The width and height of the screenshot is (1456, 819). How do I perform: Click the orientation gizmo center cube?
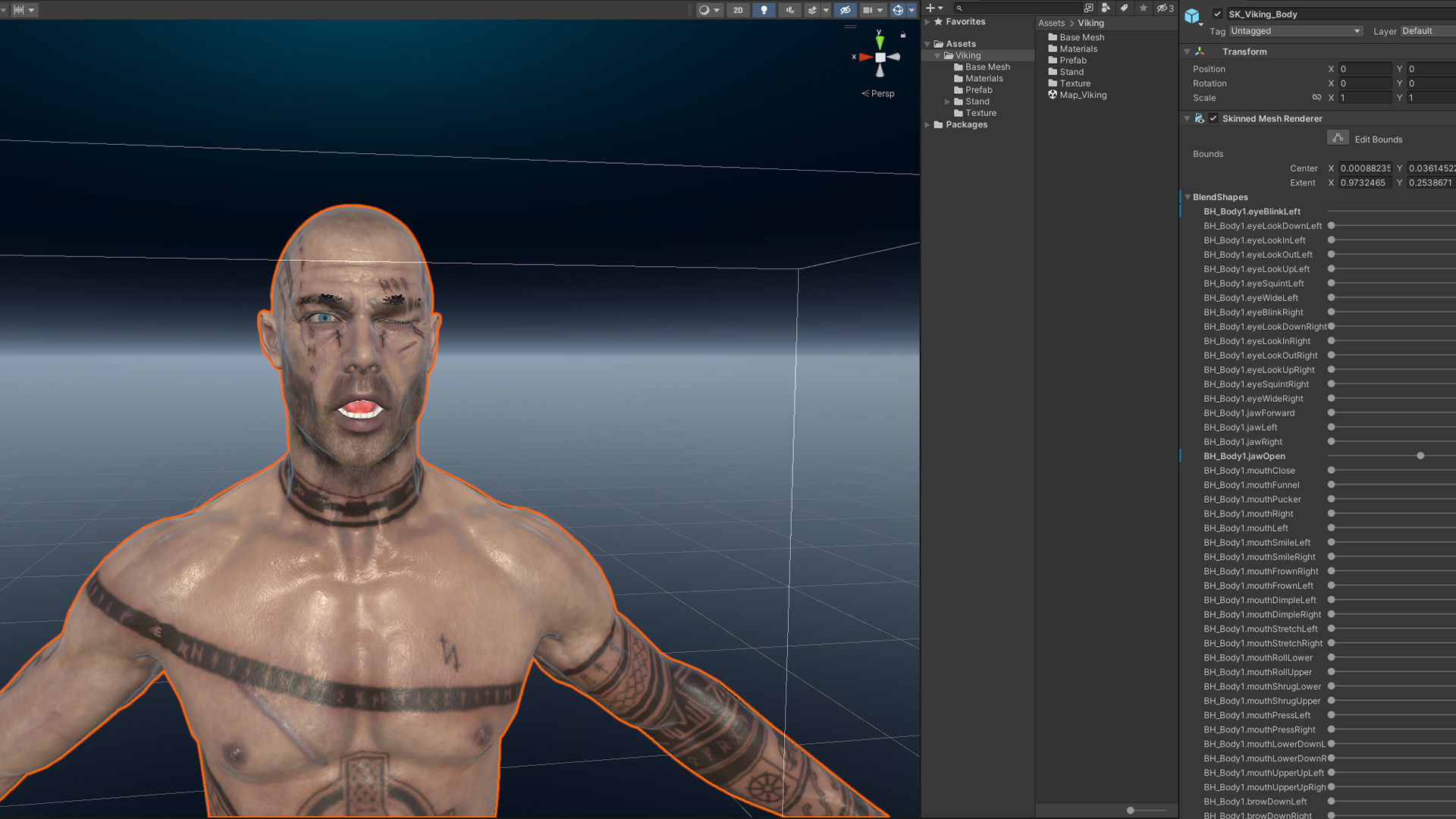click(x=880, y=58)
